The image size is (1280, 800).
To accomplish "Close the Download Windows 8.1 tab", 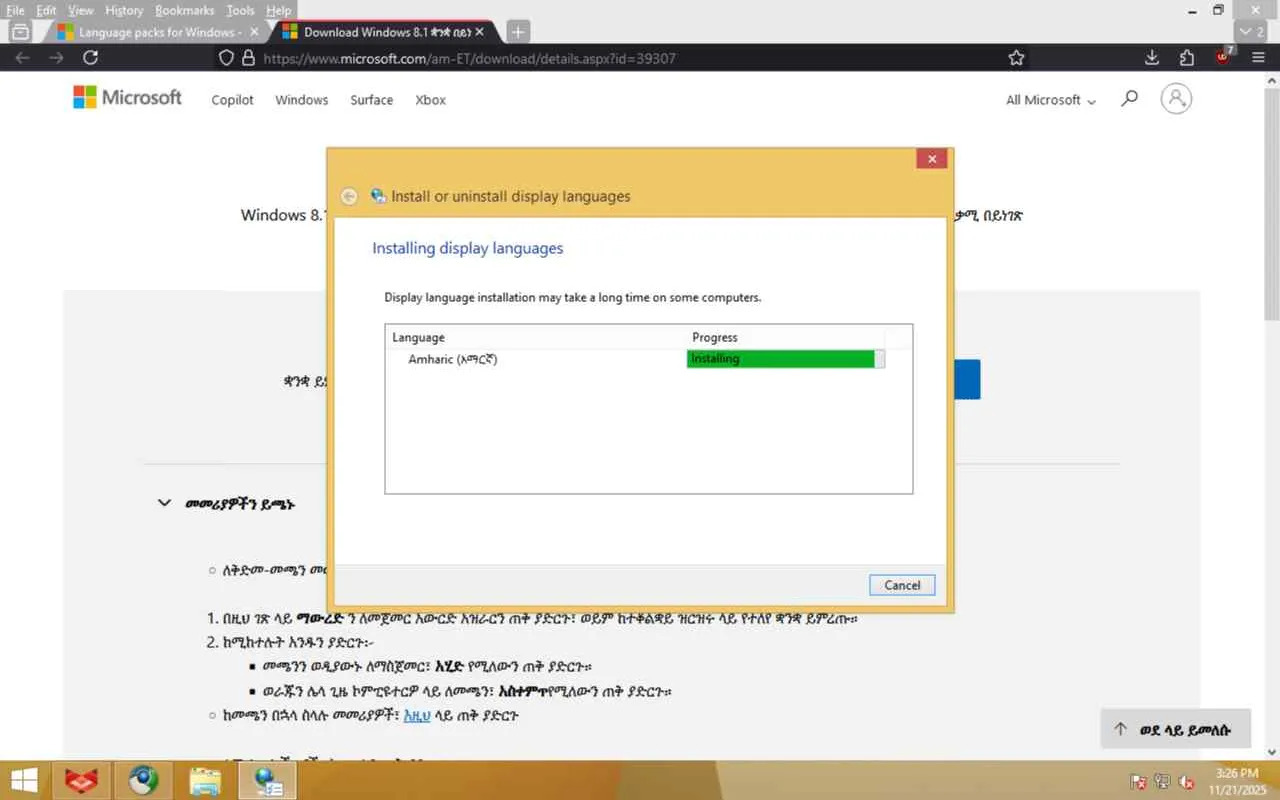I will point(480,32).
